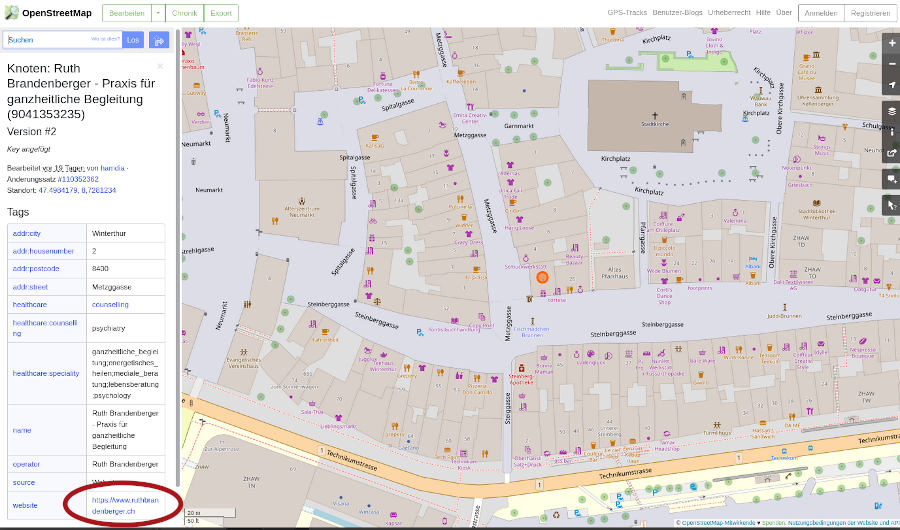Select the '8400' postcode value
The width and height of the screenshot is (900, 530).
click(x=100, y=268)
